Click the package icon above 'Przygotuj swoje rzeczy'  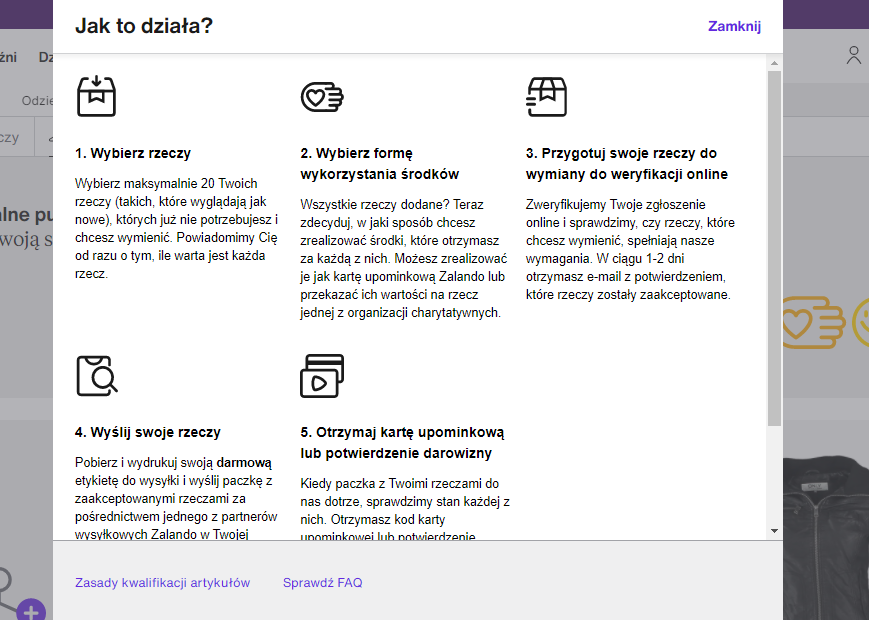click(x=547, y=96)
